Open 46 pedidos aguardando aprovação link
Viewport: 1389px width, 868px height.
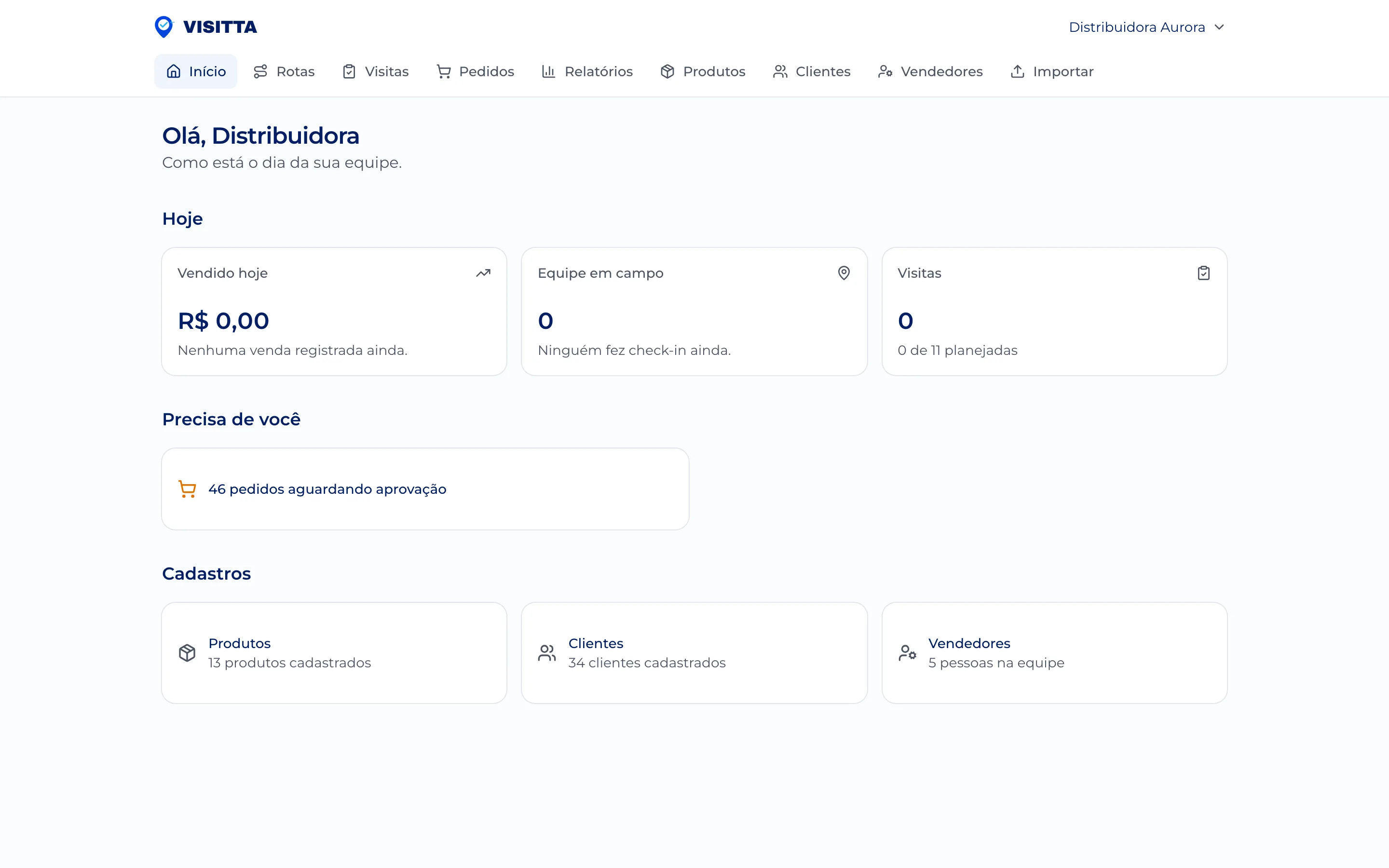[x=425, y=489]
